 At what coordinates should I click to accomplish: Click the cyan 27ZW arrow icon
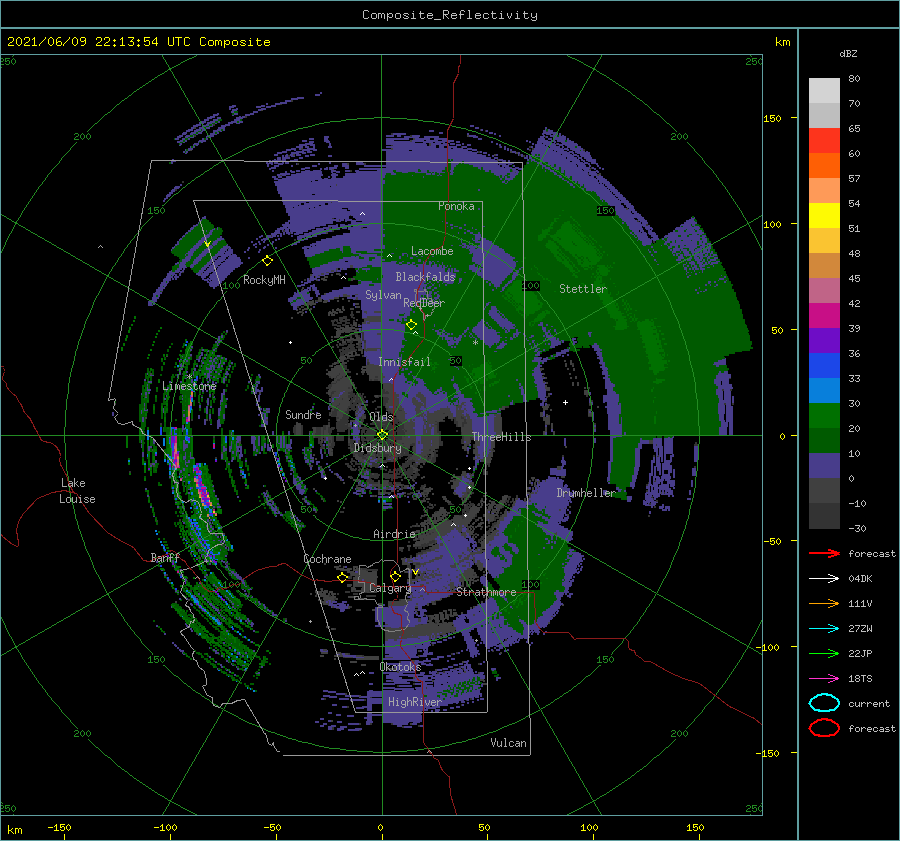click(x=824, y=629)
